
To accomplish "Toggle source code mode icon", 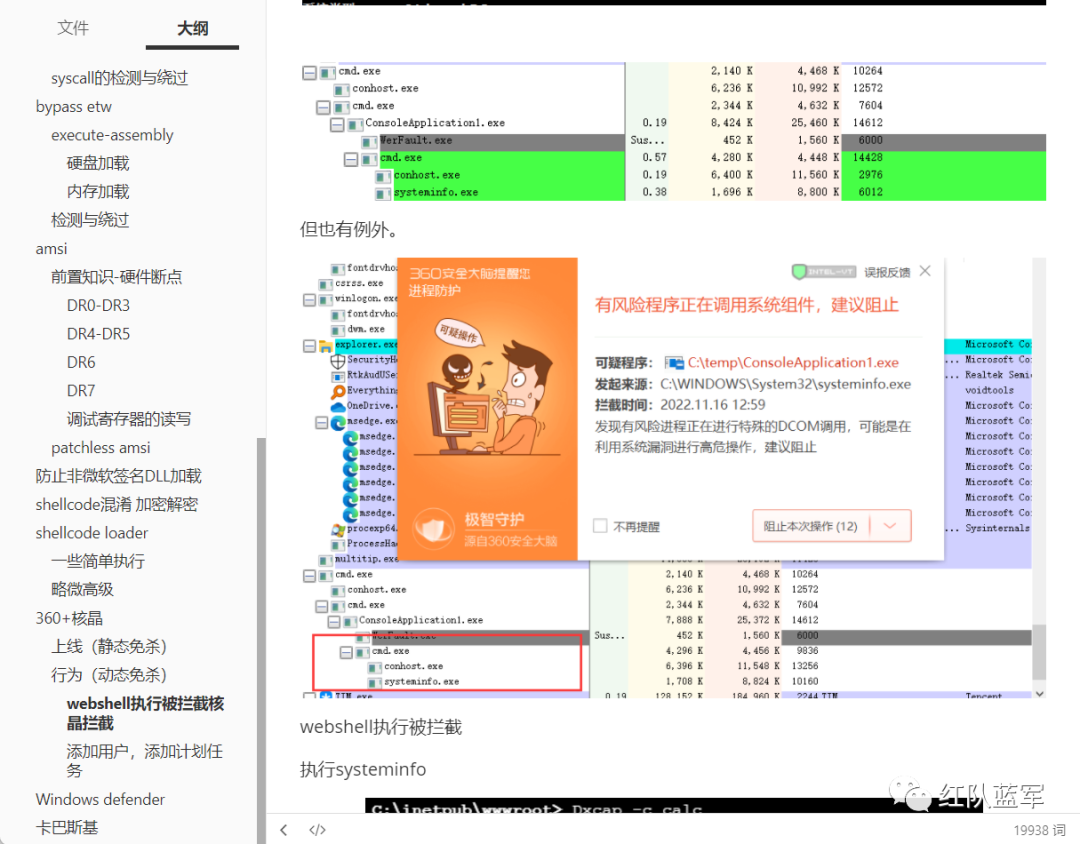I will 317,830.
